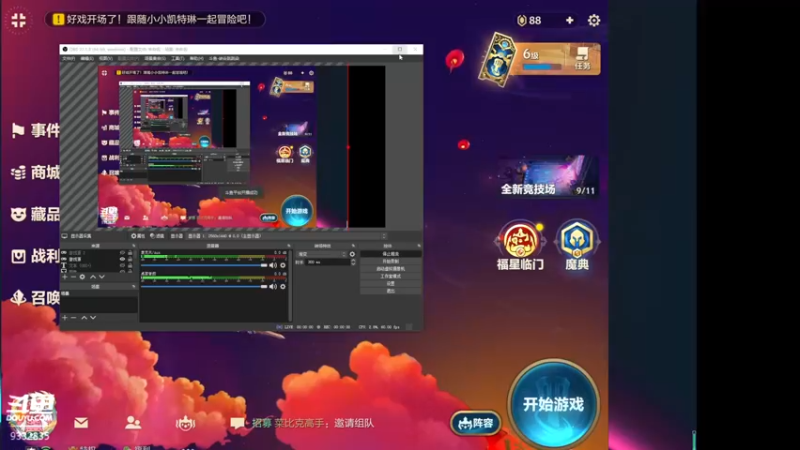Open 事件 in the left game menu
This screenshot has width=800, height=450.
point(35,131)
